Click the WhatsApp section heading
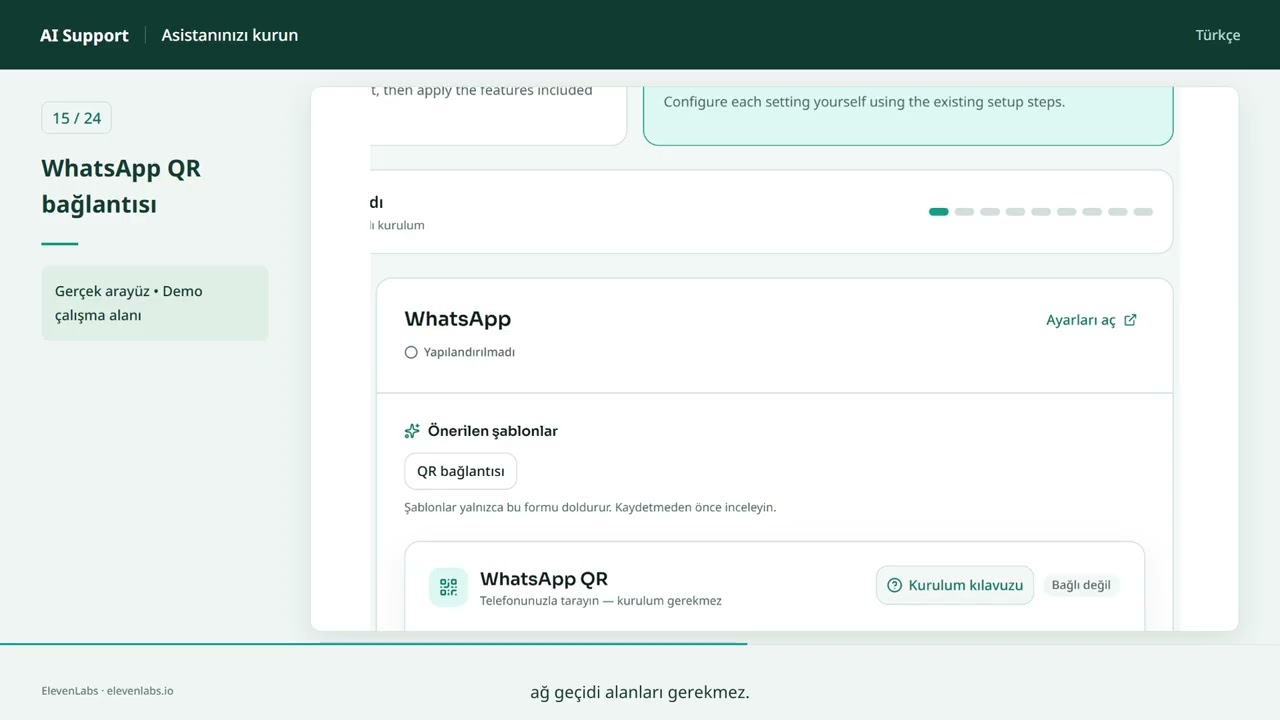 pos(458,319)
